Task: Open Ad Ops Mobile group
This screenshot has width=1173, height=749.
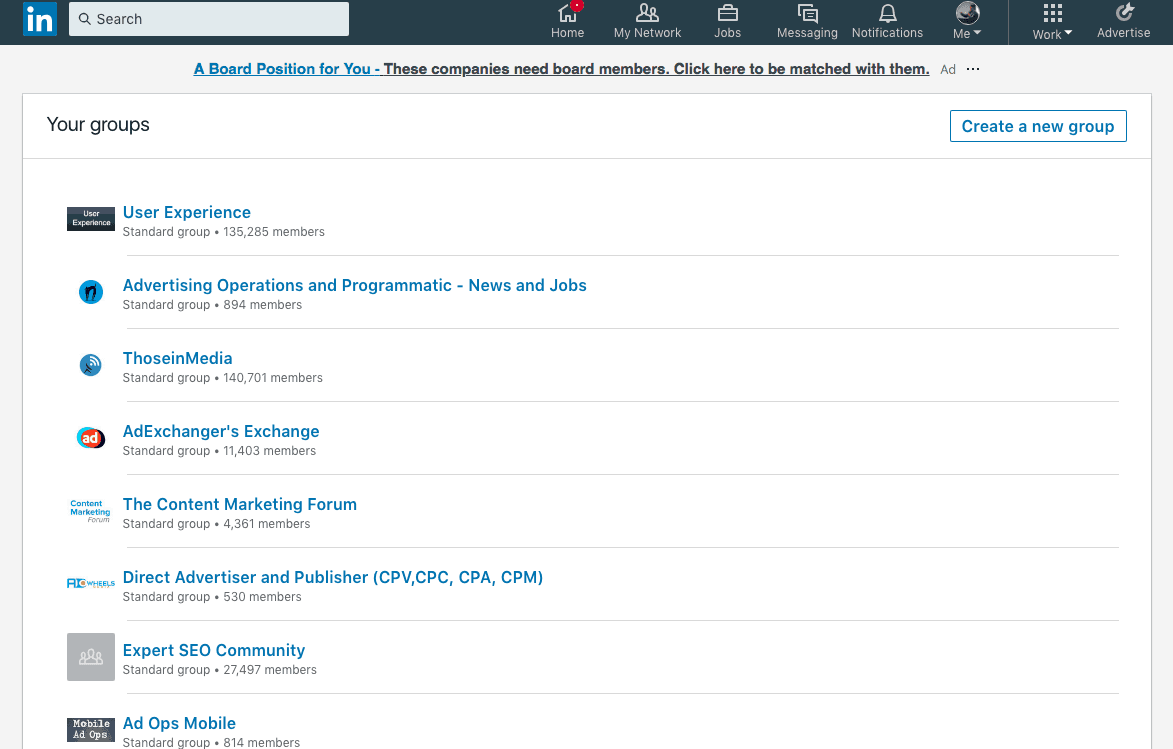Action: [179, 724]
